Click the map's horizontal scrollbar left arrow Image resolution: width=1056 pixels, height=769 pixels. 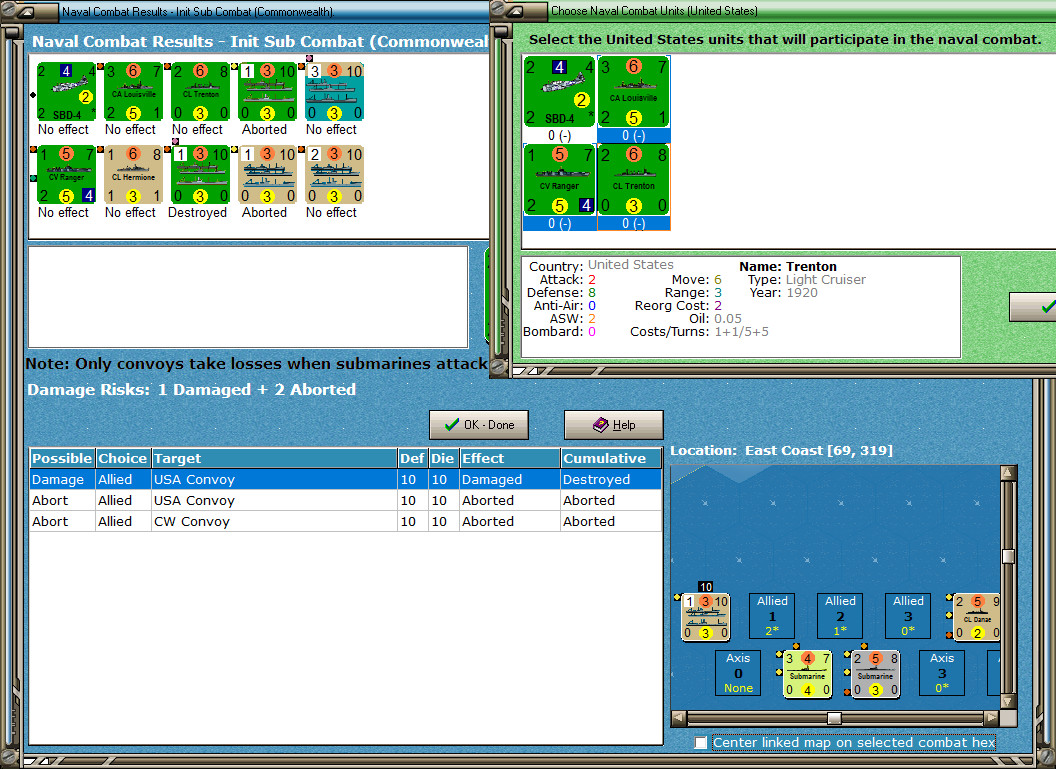tap(679, 718)
